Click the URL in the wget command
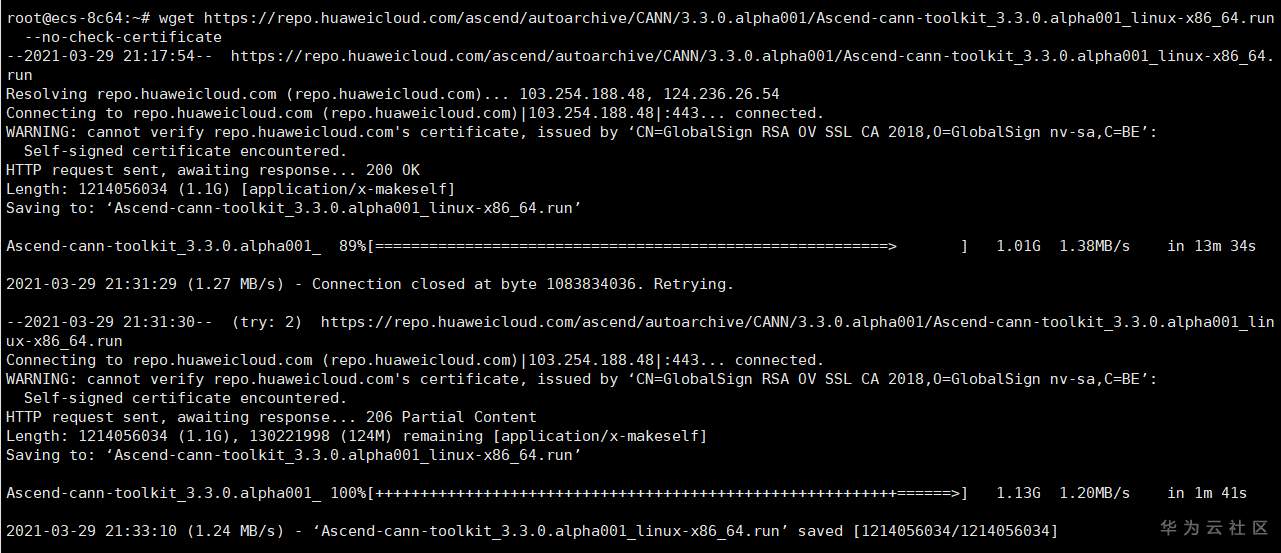This screenshot has height=553, width=1281. [x=738, y=17]
